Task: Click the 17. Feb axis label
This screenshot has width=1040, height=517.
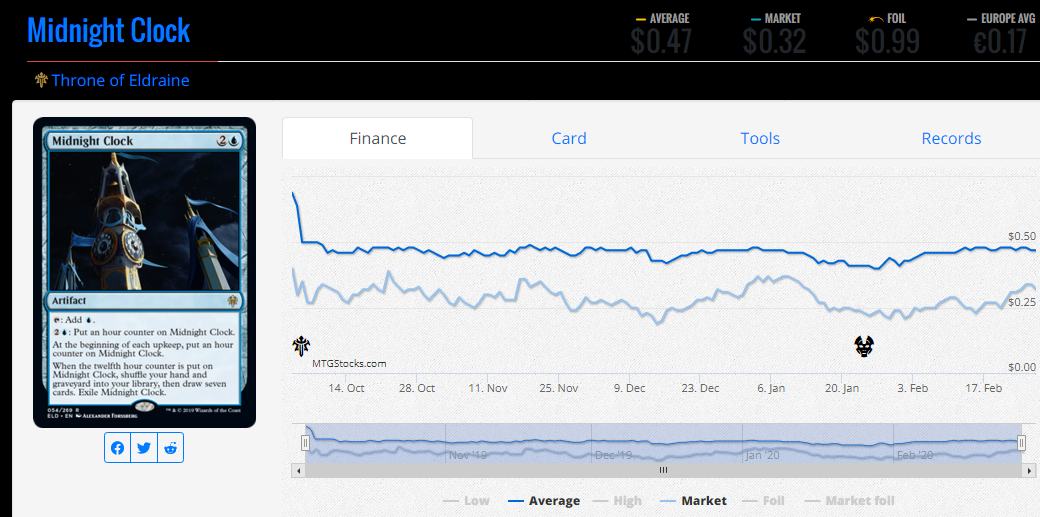Action: [983, 388]
